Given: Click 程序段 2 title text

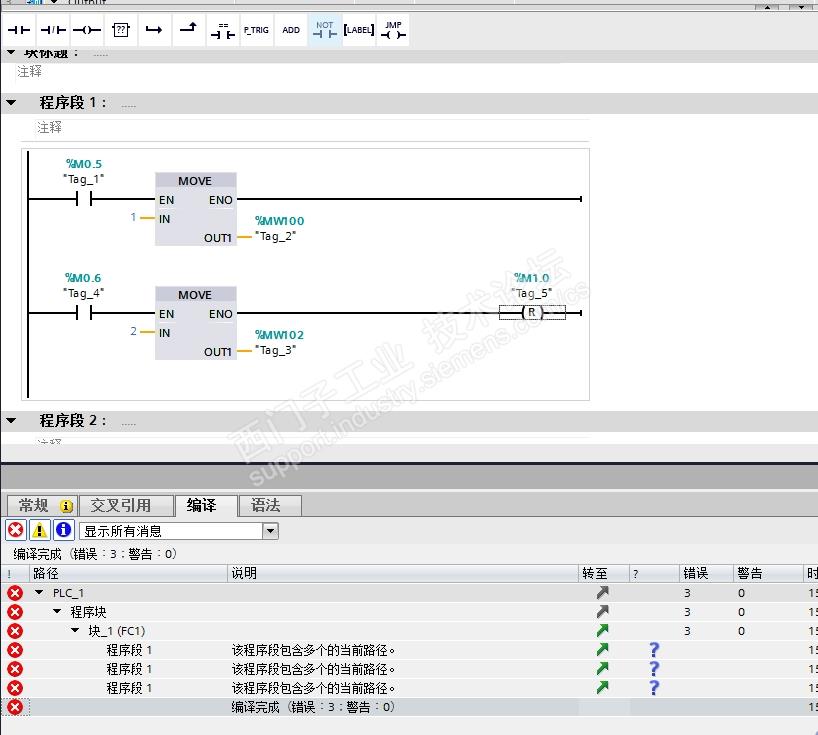Looking at the screenshot, I should click(x=73, y=420).
